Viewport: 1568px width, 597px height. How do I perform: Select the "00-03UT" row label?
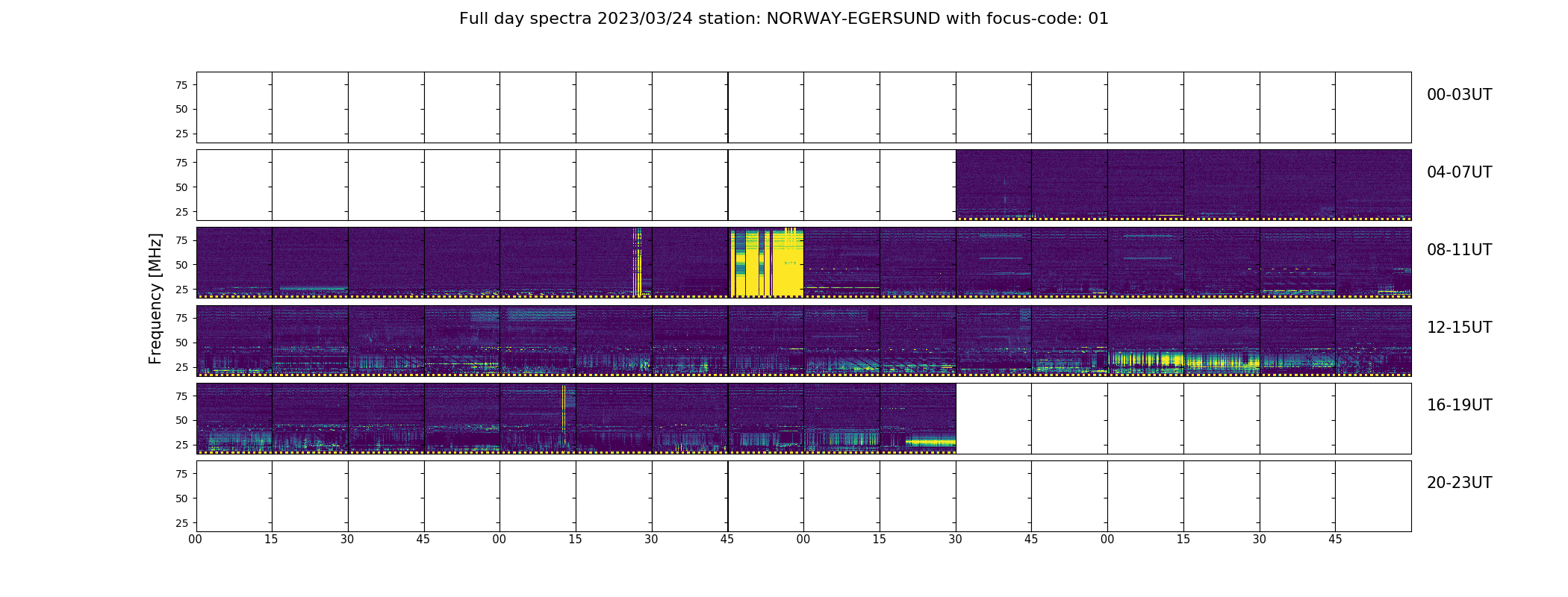point(1459,95)
